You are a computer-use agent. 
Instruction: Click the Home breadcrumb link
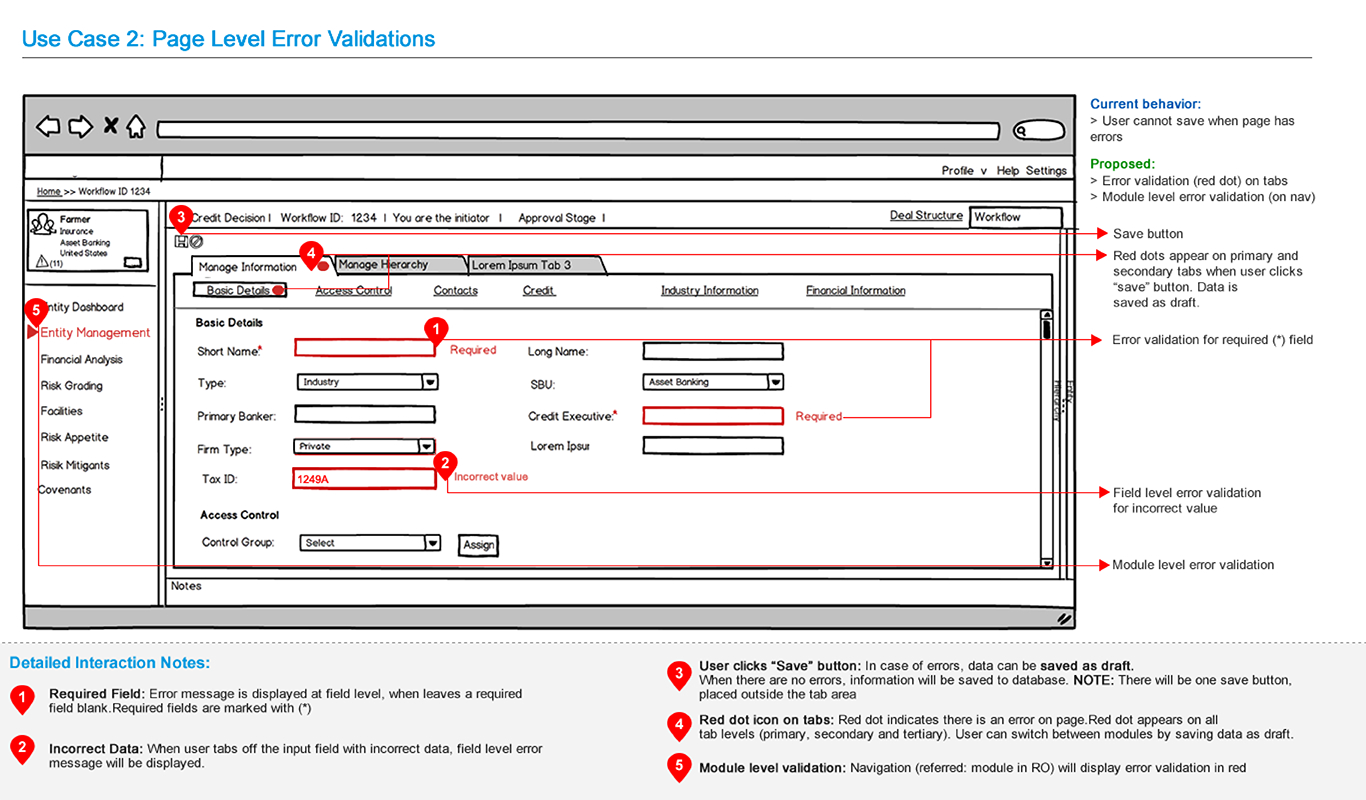[49, 191]
